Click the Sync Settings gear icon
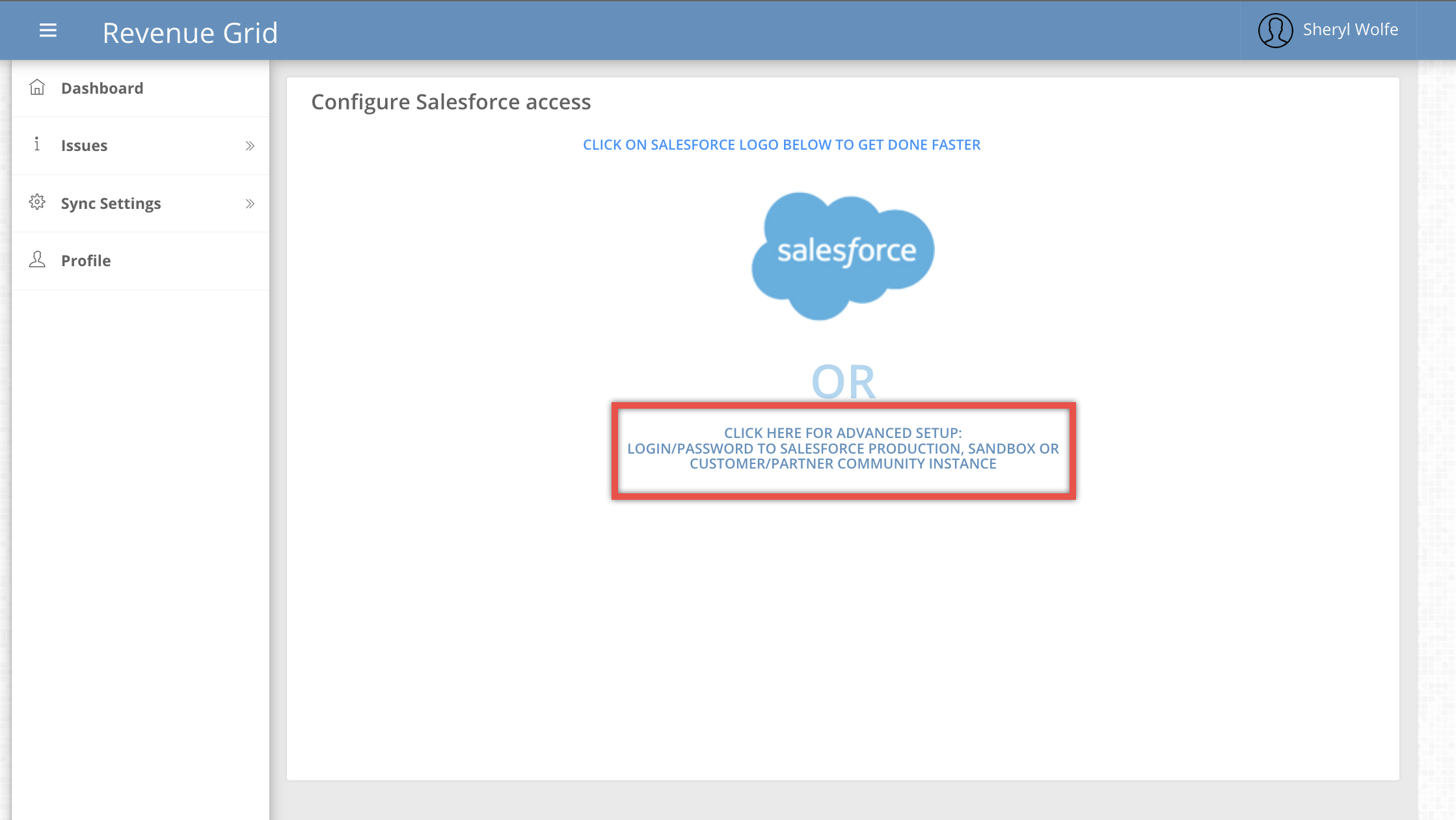This screenshot has width=1456, height=820. (37, 202)
